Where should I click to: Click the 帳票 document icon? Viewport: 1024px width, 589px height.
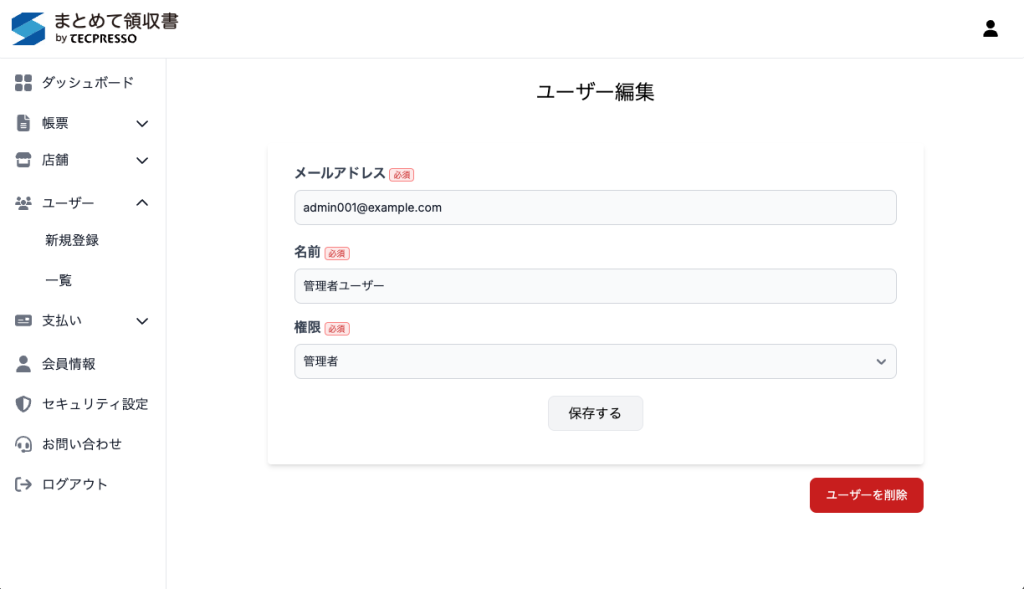click(x=24, y=123)
